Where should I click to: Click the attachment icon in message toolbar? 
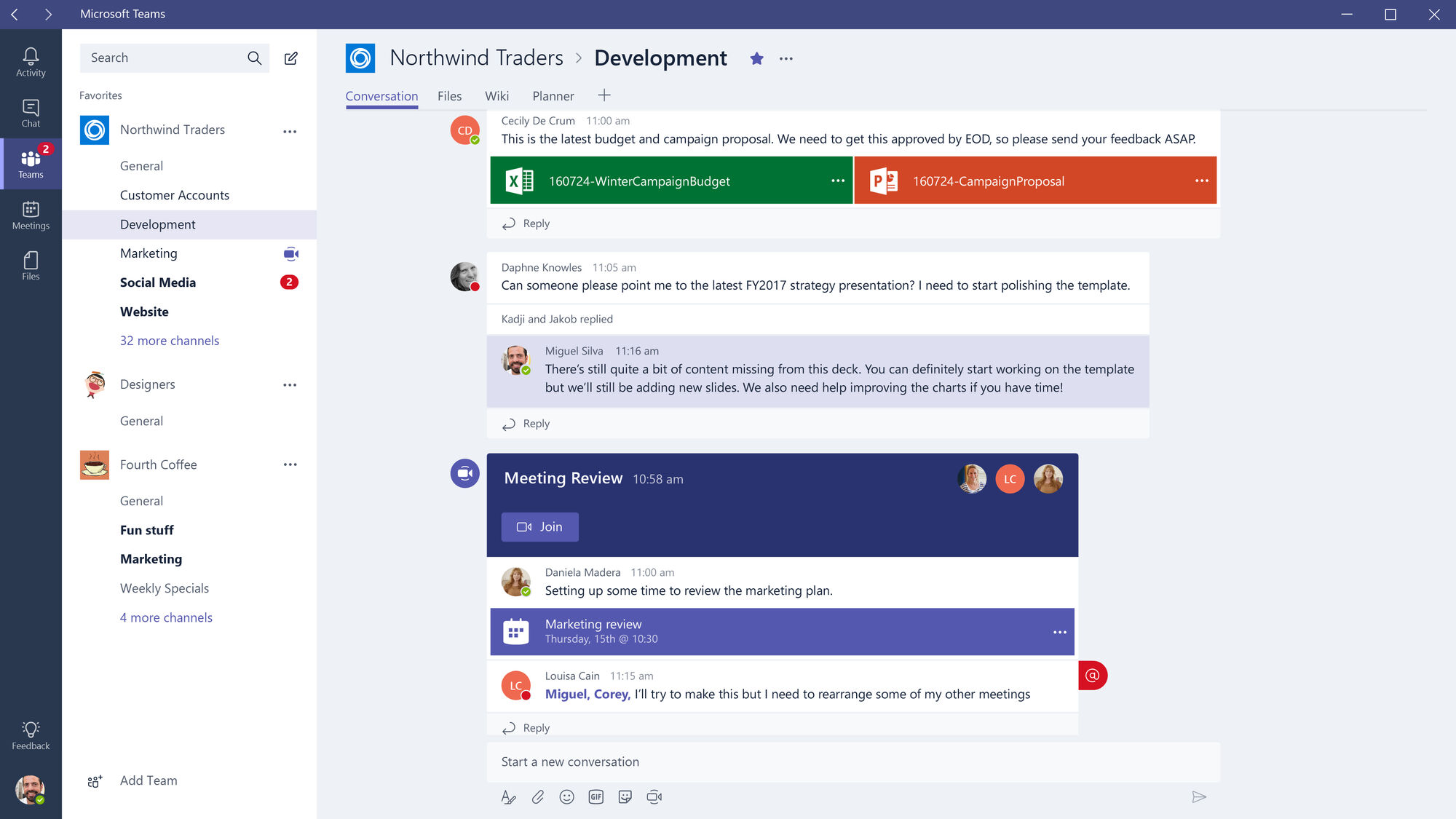point(538,797)
